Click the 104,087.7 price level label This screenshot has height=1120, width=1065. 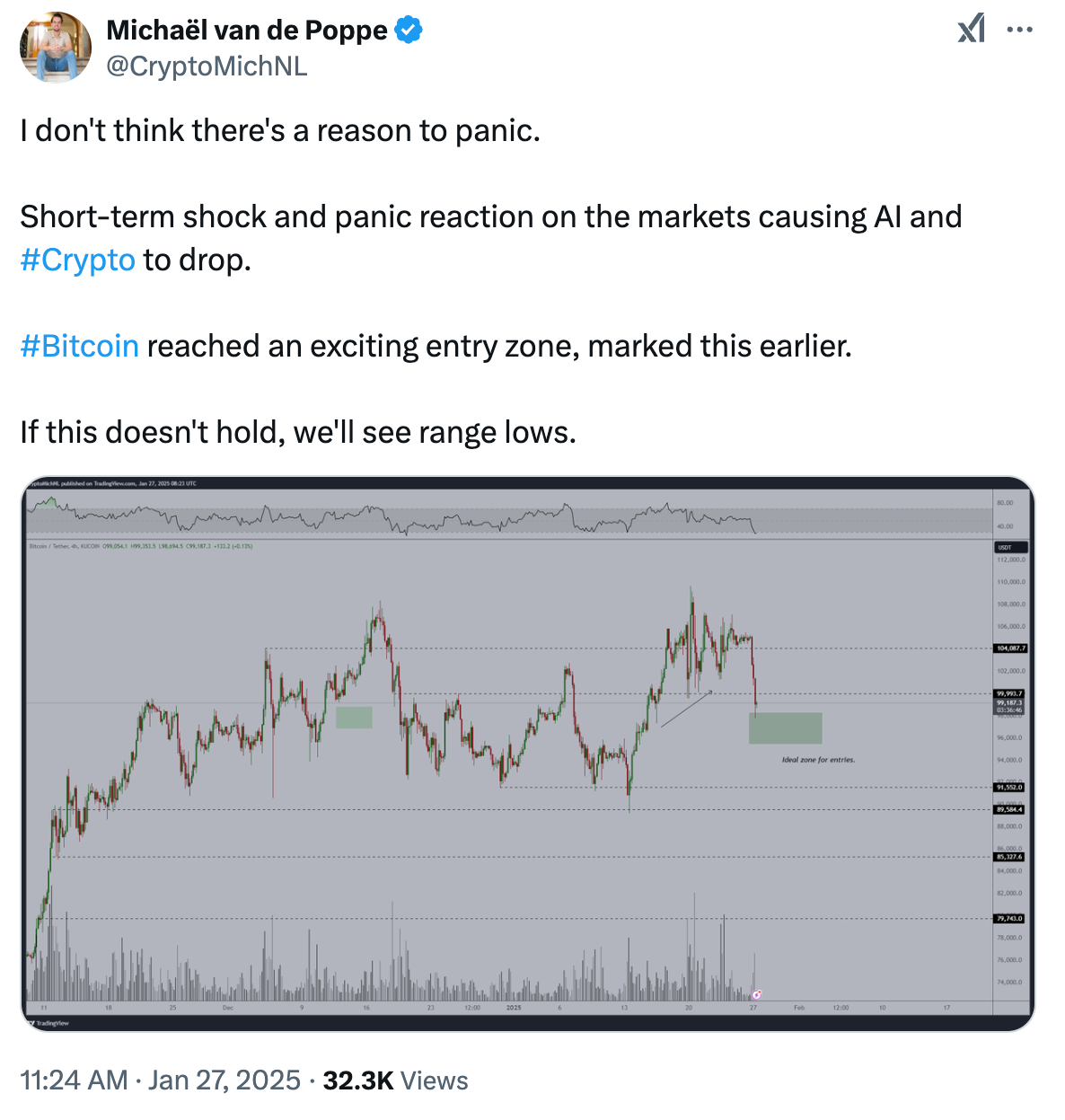[x=1010, y=648]
